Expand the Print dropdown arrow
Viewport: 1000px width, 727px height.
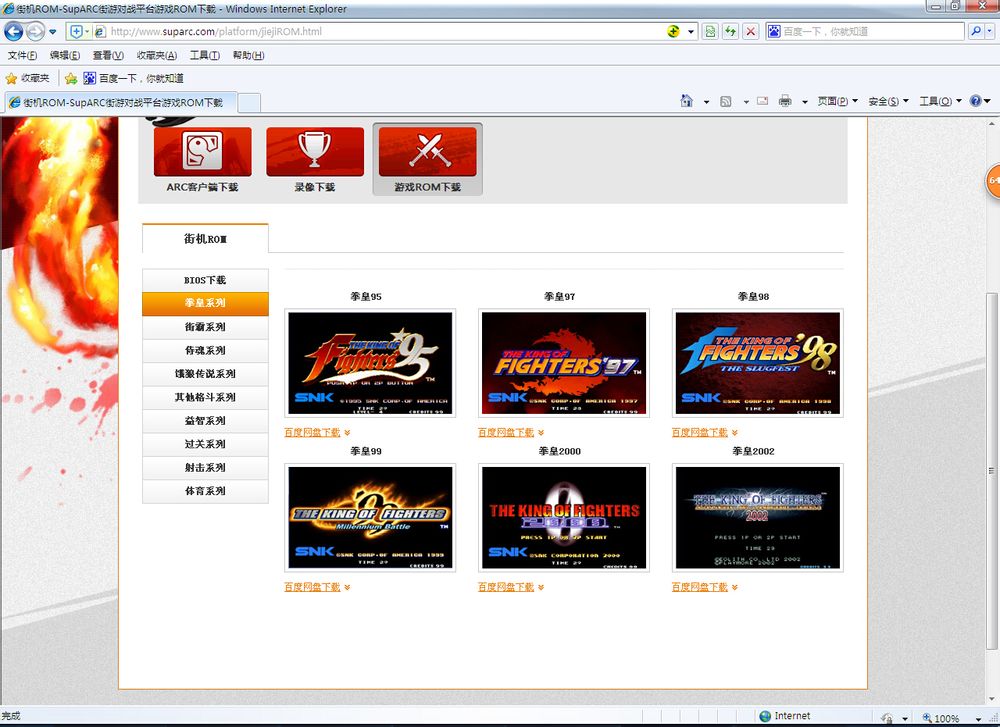pos(805,101)
